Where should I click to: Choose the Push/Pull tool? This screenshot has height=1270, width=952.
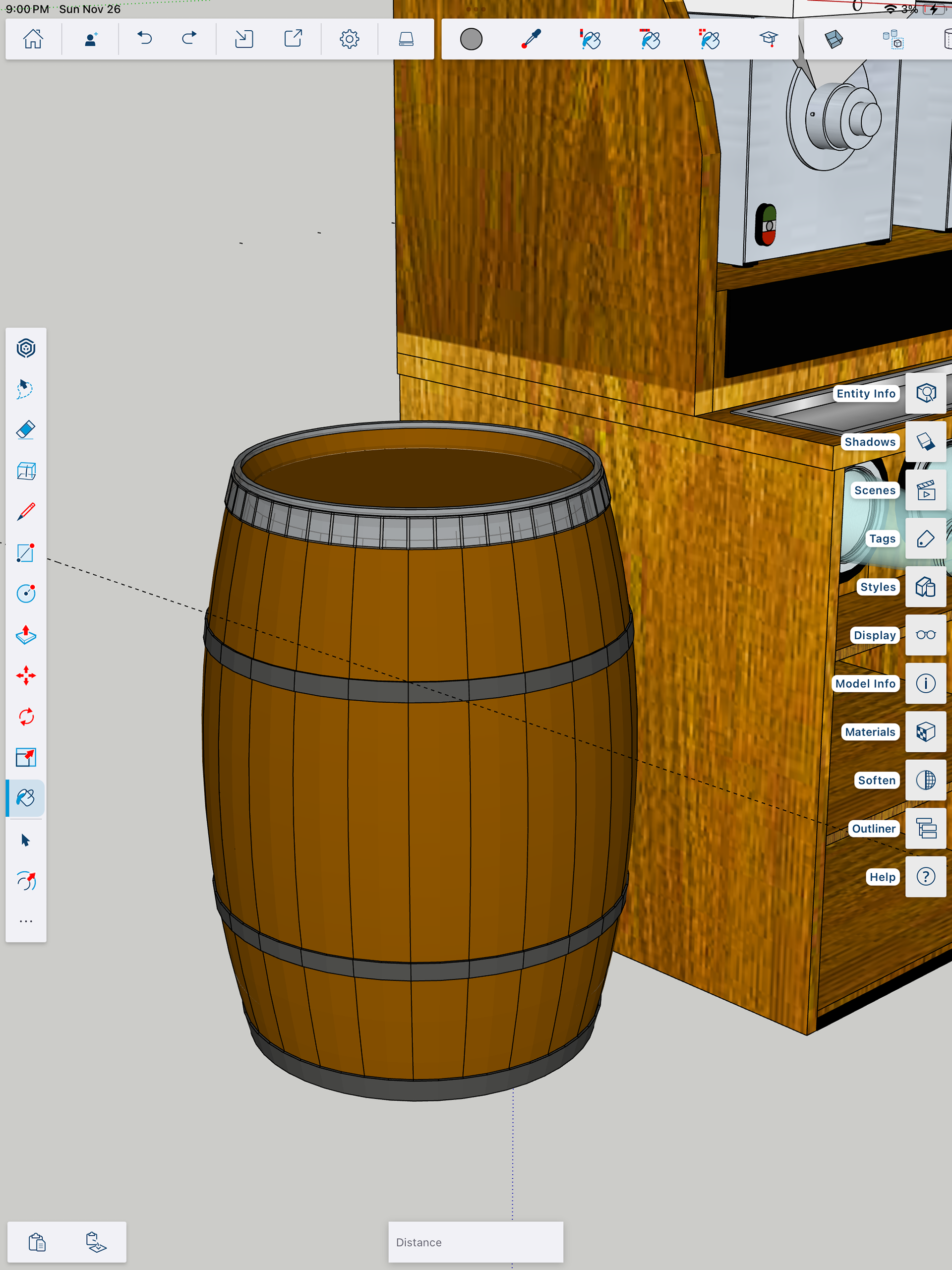coord(26,634)
